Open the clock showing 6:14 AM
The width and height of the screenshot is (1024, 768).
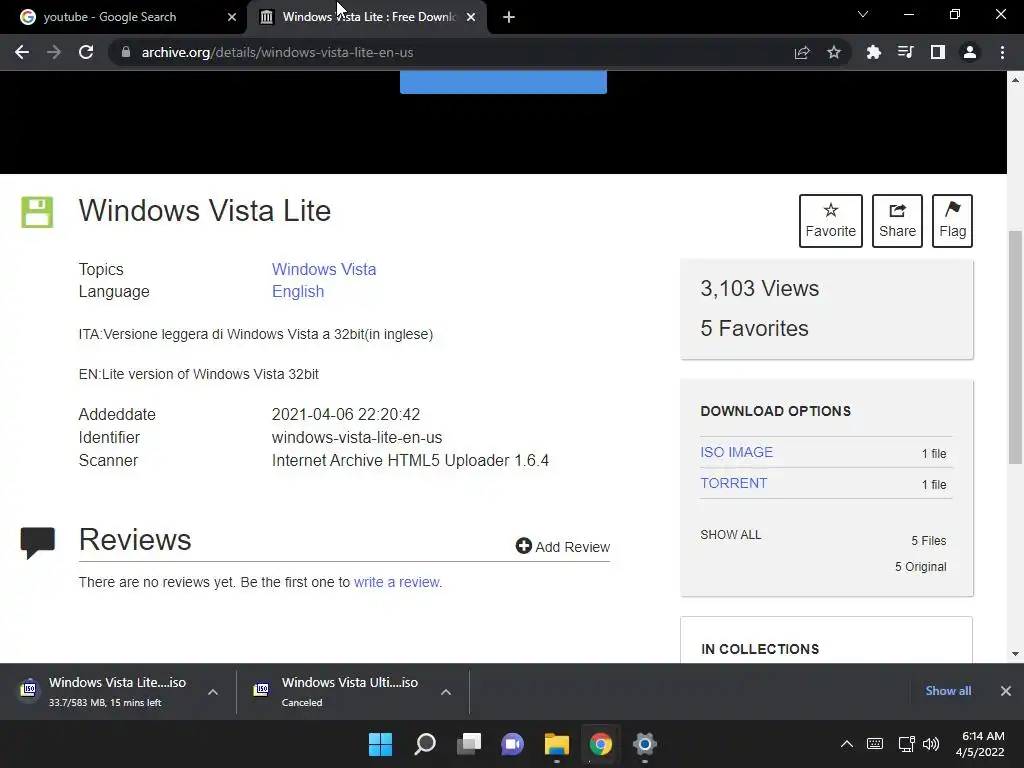[x=980, y=744]
